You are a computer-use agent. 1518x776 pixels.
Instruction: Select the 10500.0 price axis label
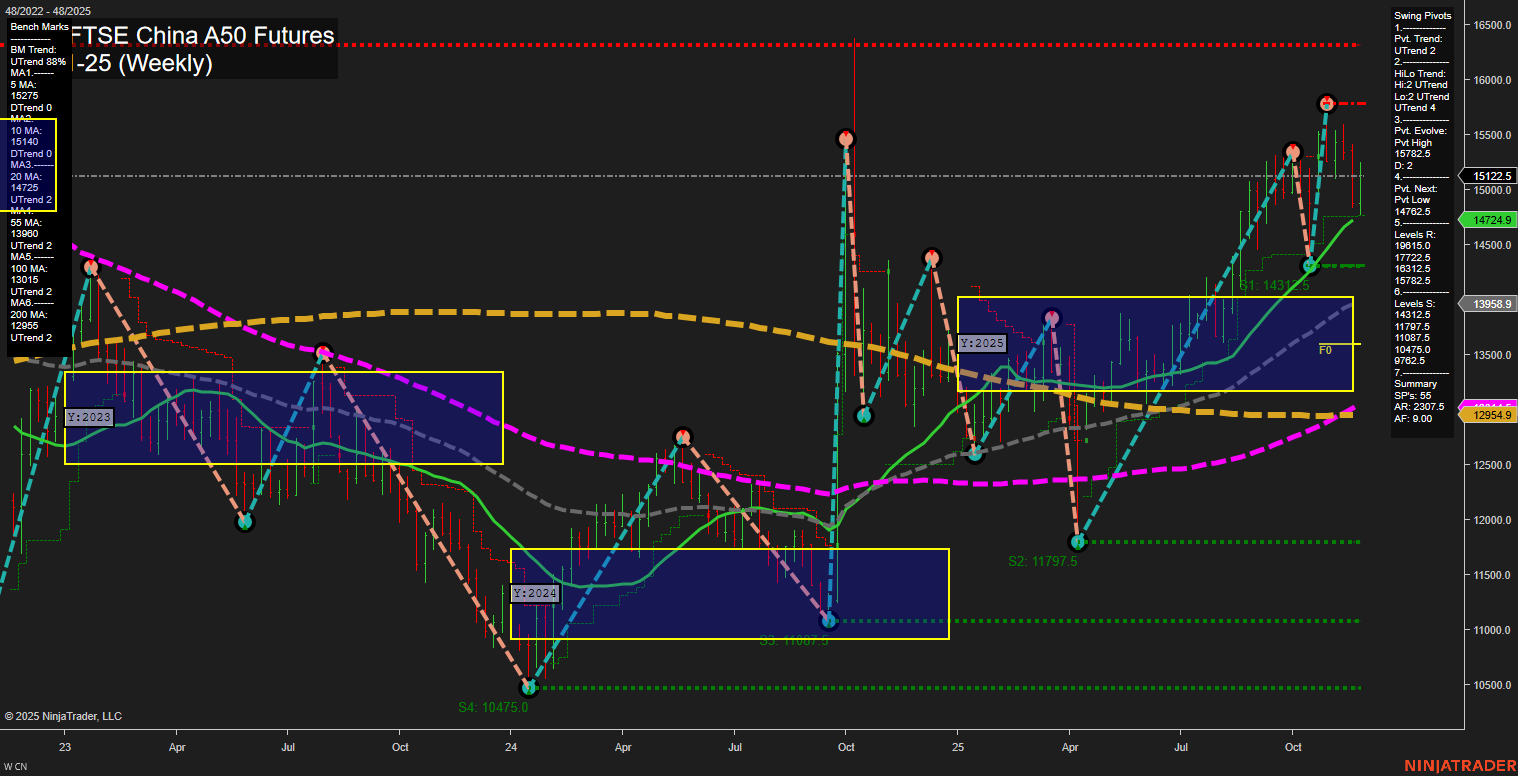coord(1491,685)
